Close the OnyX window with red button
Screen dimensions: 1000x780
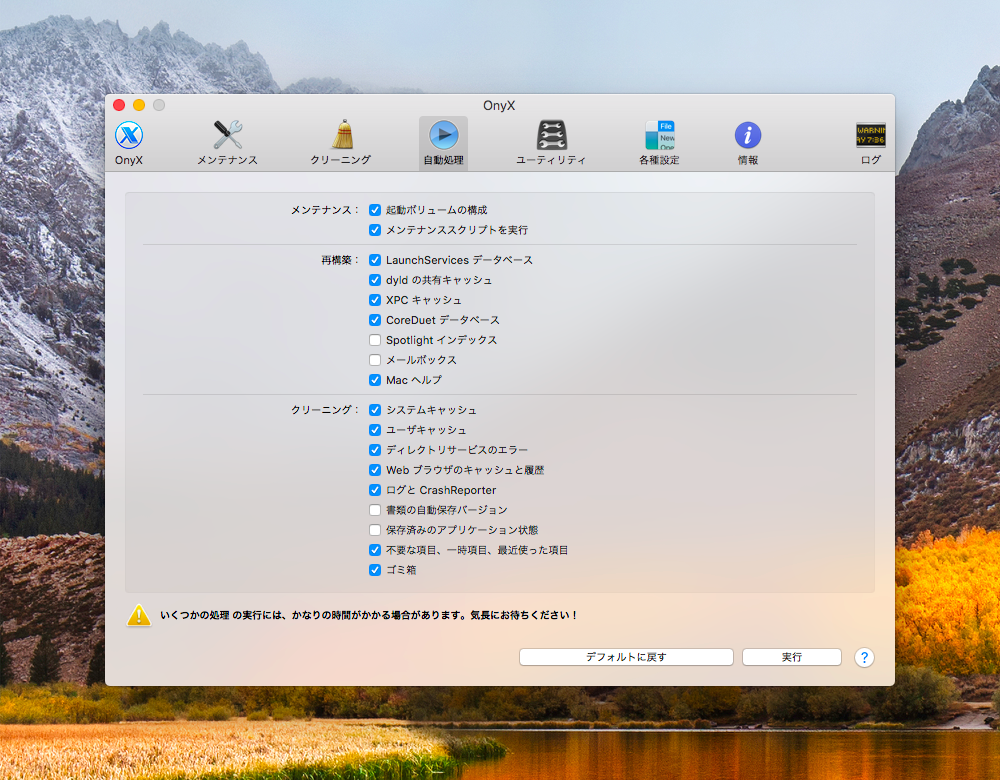(119, 105)
